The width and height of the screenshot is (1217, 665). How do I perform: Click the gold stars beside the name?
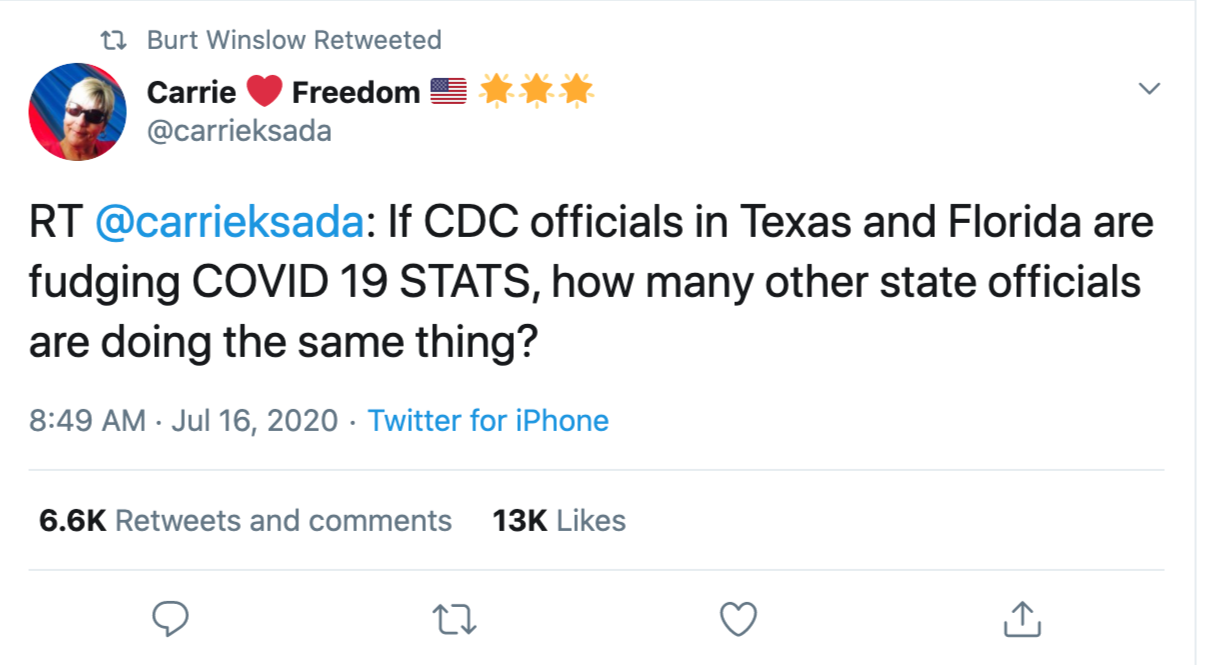[x=536, y=92]
